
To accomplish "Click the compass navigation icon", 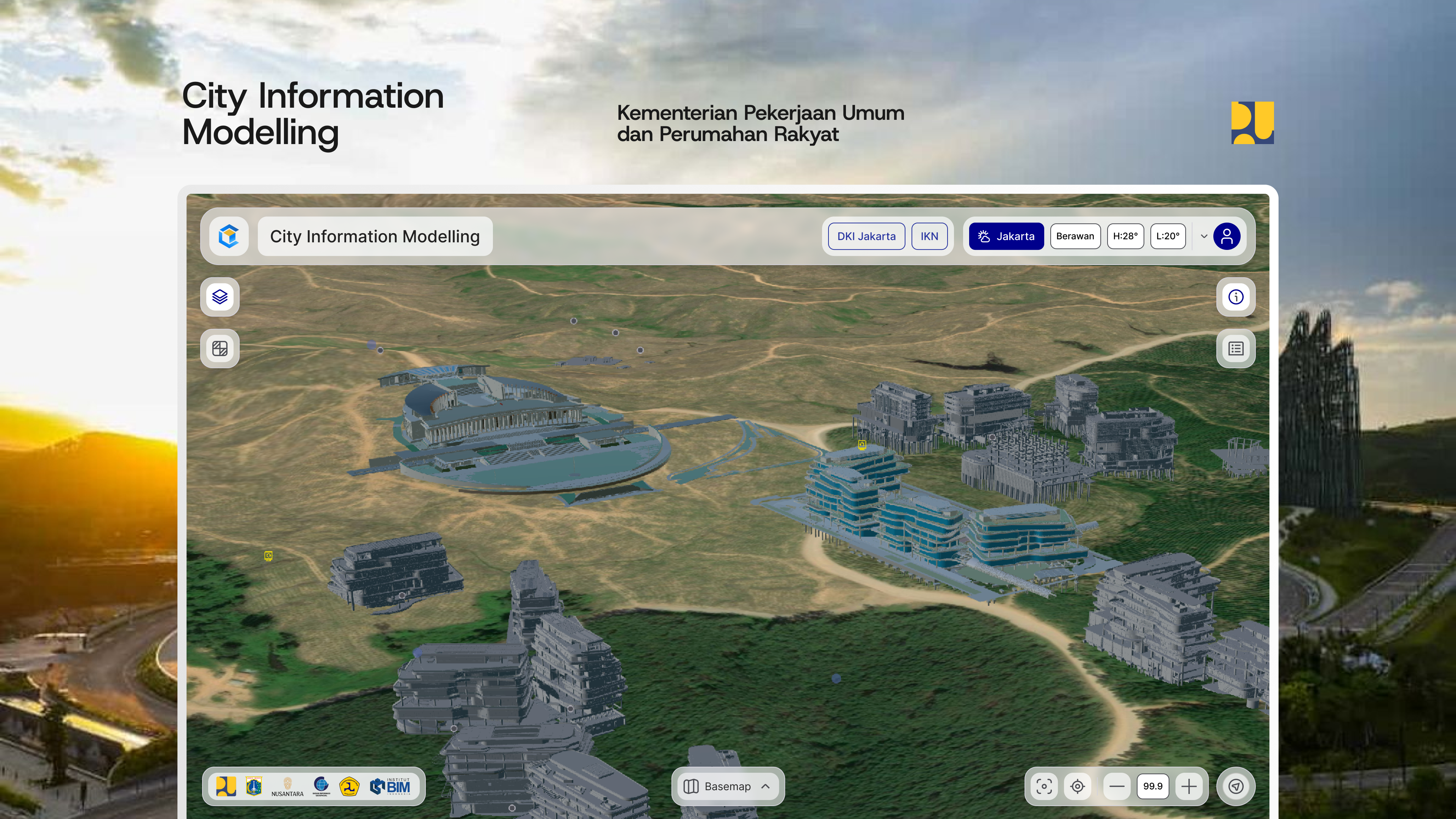I will point(1236,786).
